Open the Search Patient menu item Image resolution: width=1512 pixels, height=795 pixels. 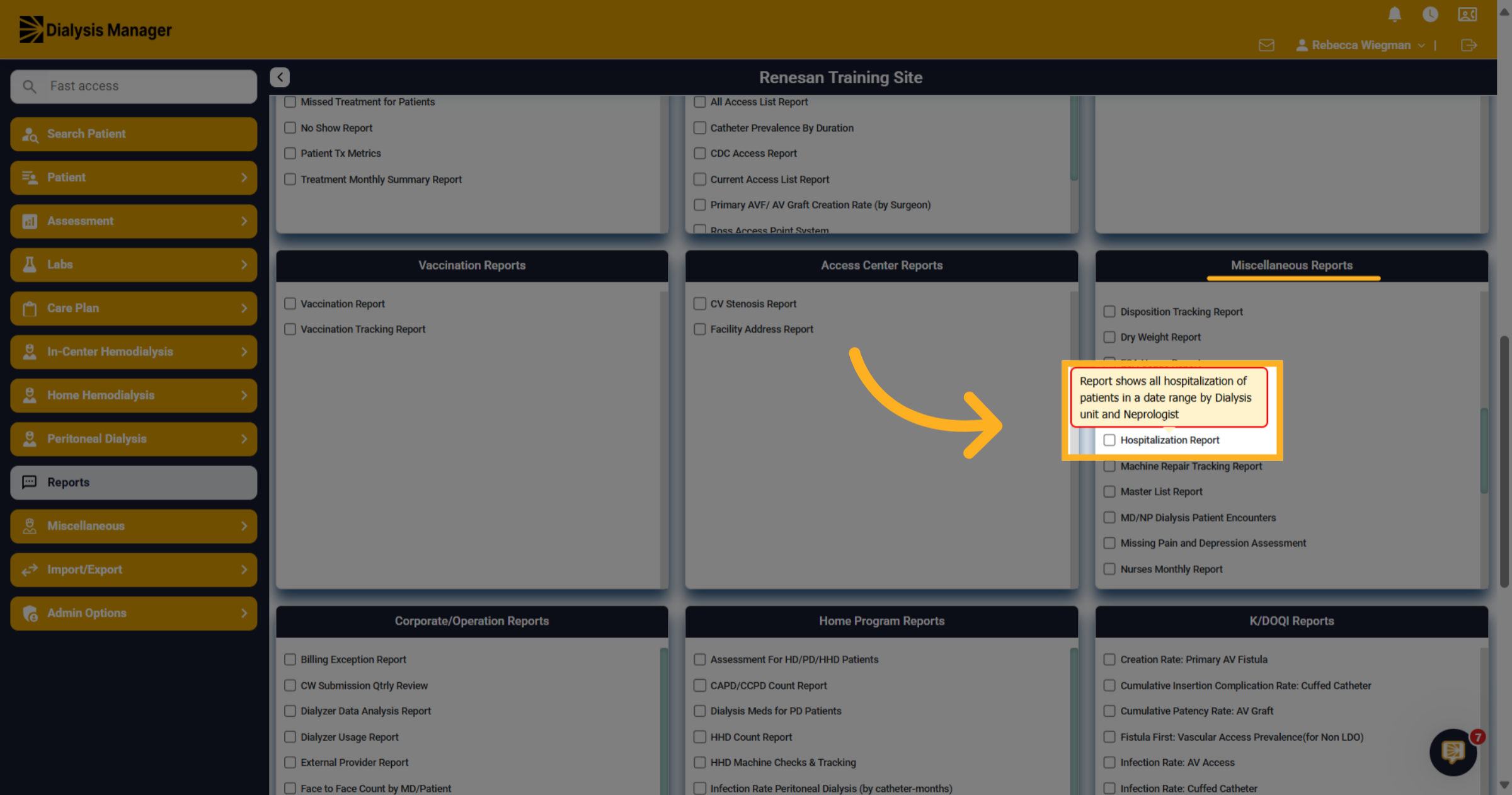click(x=134, y=134)
